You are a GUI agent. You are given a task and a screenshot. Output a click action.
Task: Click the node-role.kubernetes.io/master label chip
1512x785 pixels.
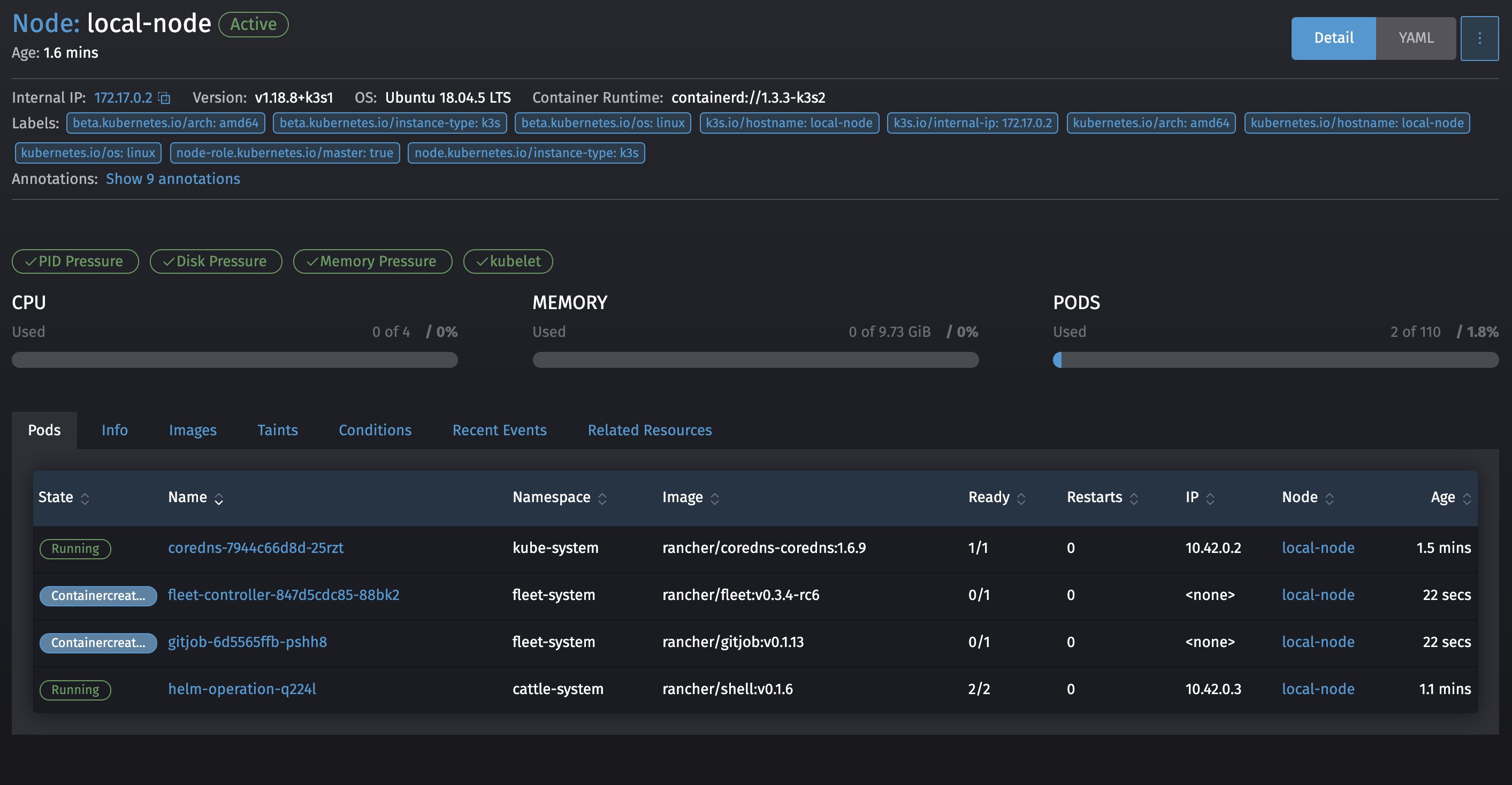coord(284,152)
